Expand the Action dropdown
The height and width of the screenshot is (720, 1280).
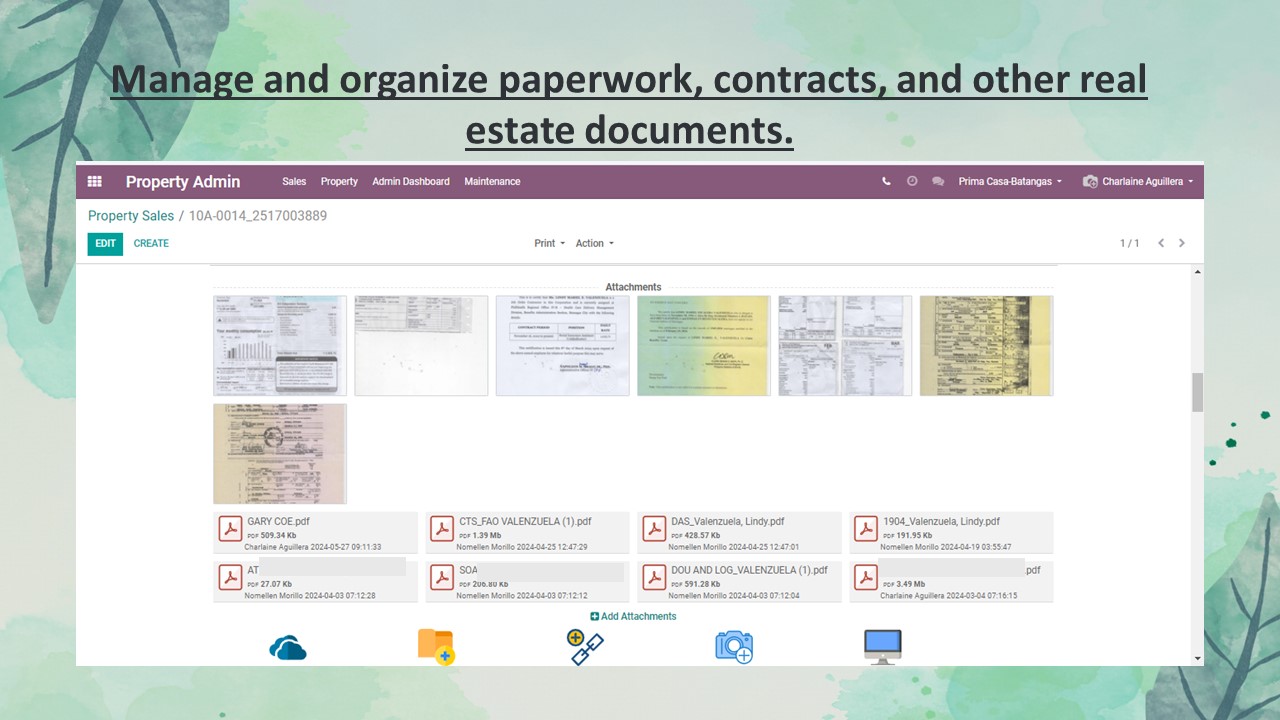pyautogui.click(x=595, y=243)
